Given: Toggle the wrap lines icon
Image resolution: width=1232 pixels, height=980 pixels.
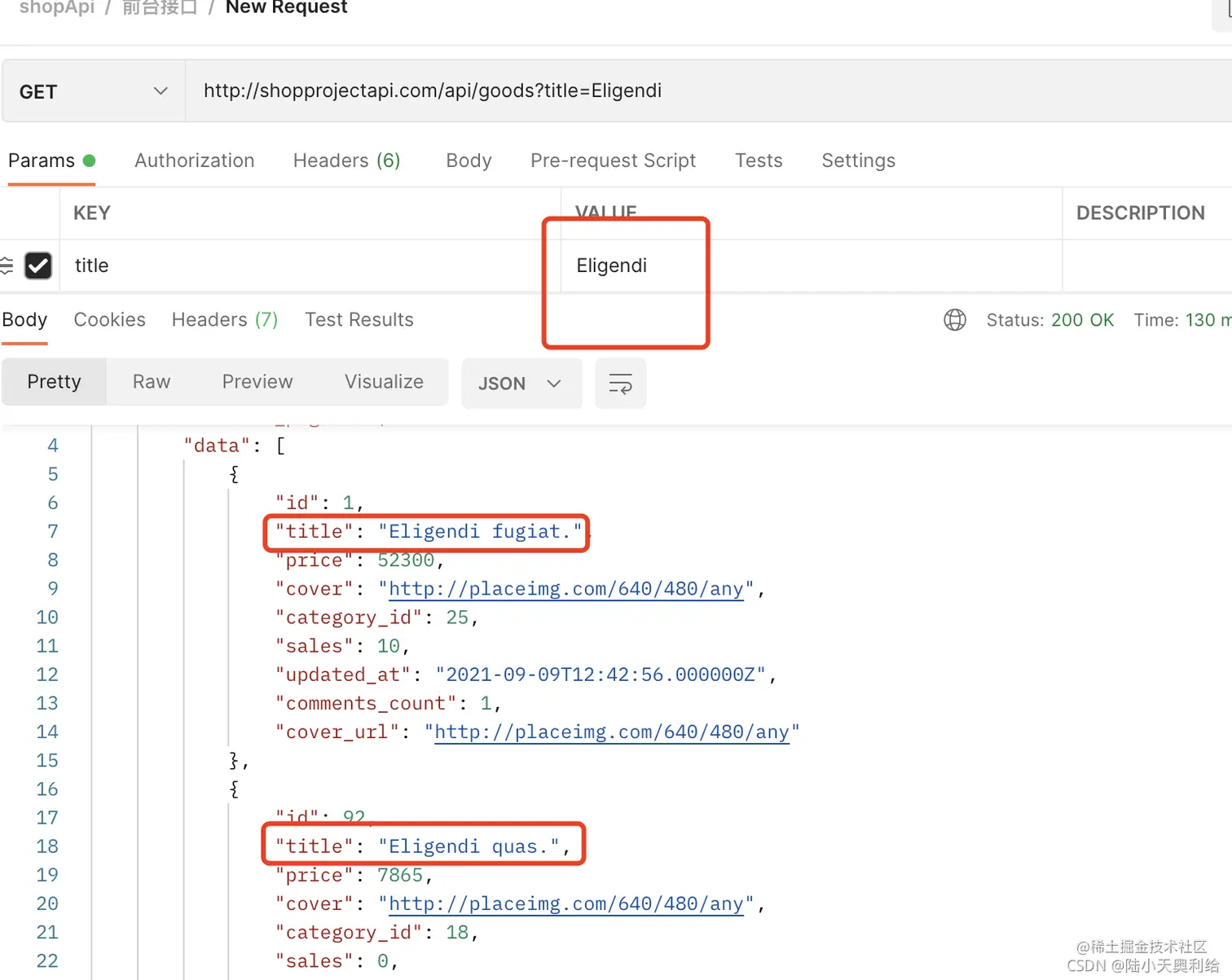Looking at the screenshot, I should [x=621, y=384].
